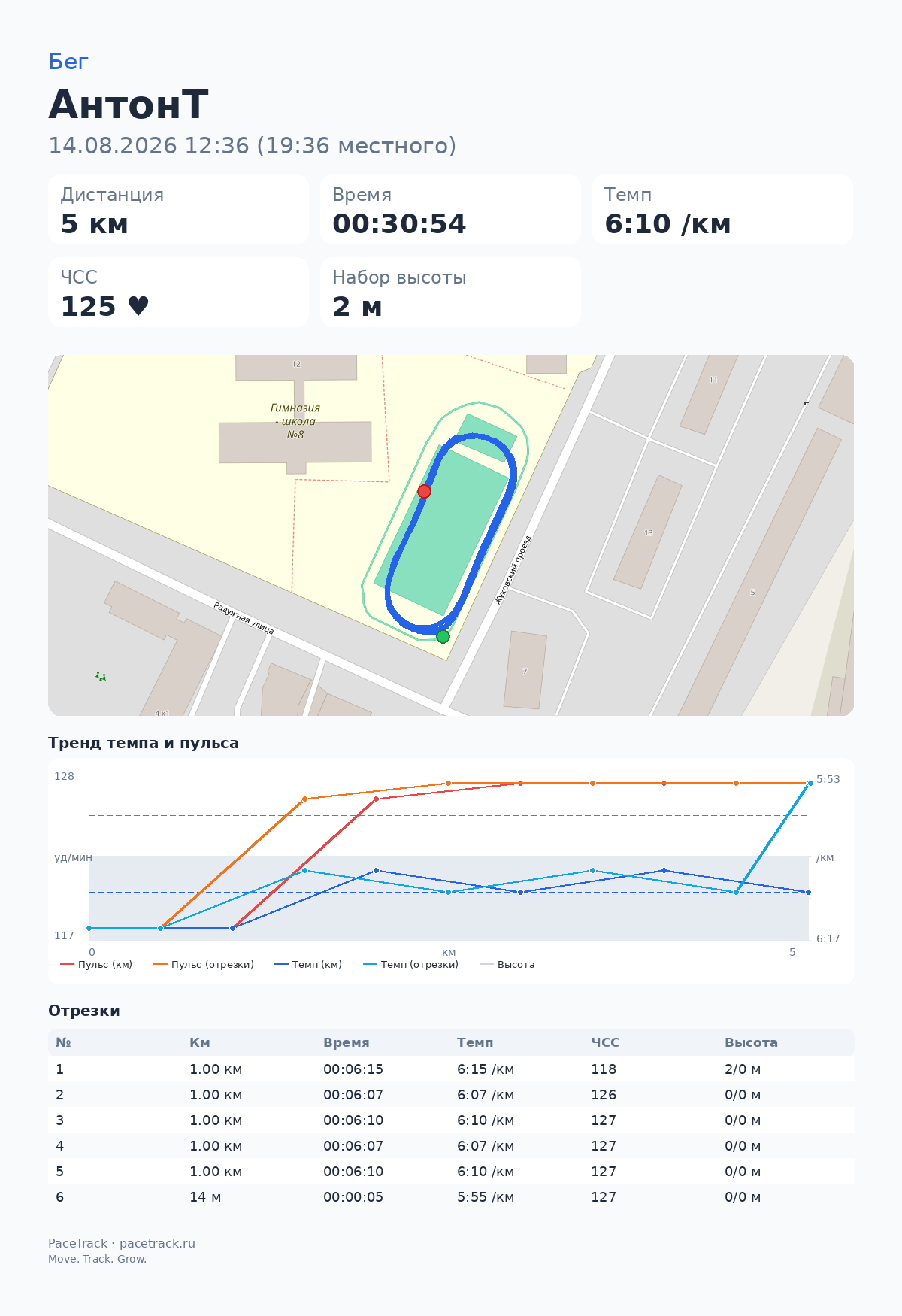
Task: Click the Набор высоты 2 м card
Action: (x=451, y=293)
